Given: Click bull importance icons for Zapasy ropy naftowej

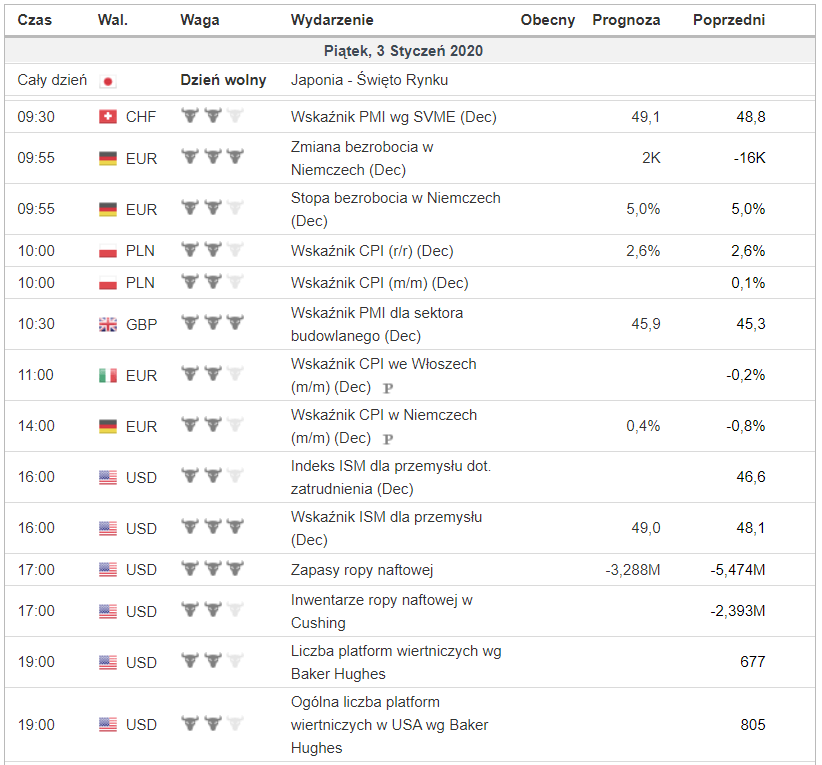Looking at the screenshot, I should (212, 569).
